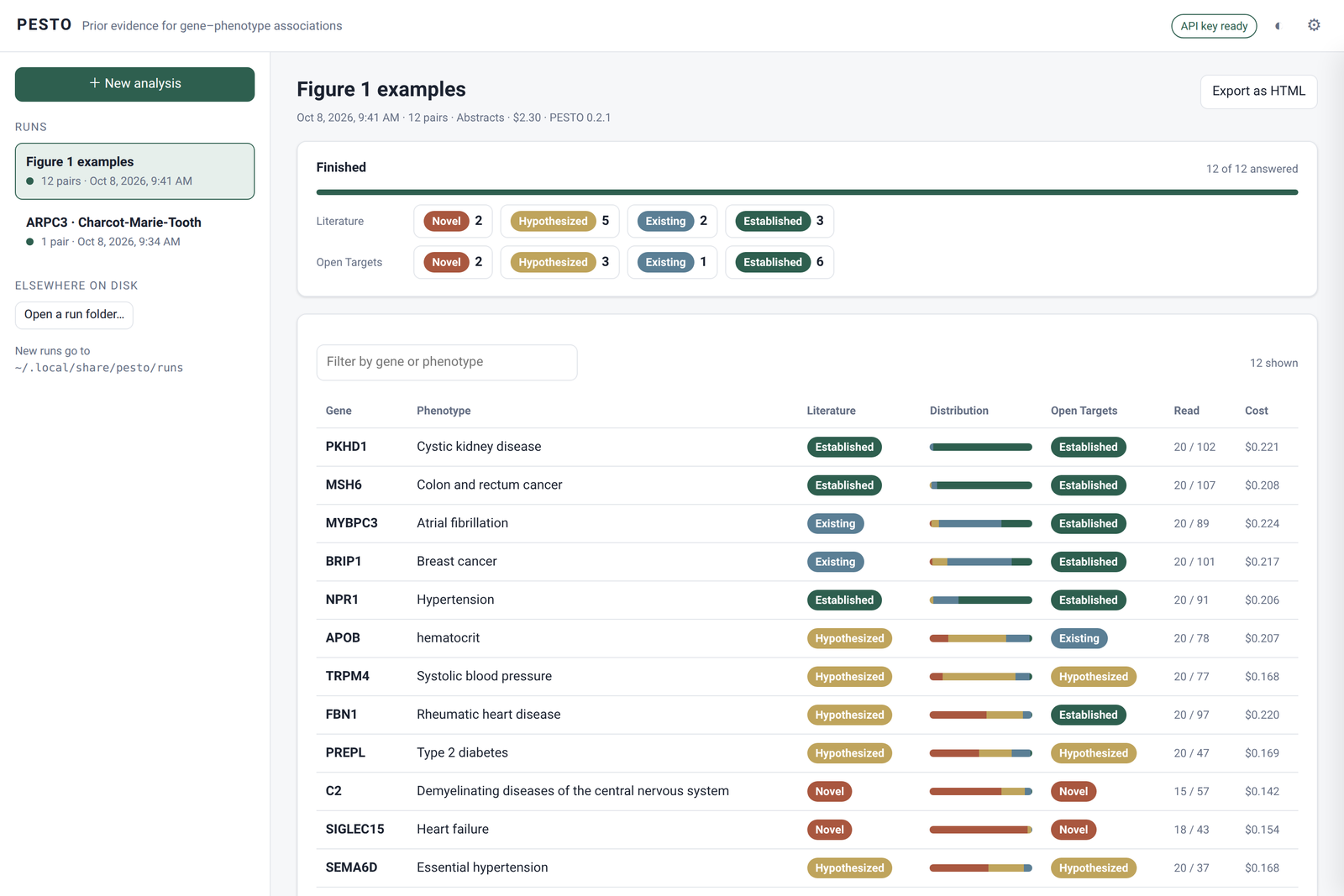Click the SEMA6D gene name
The height and width of the screenshot is (896, 1344).
[351, 867]
